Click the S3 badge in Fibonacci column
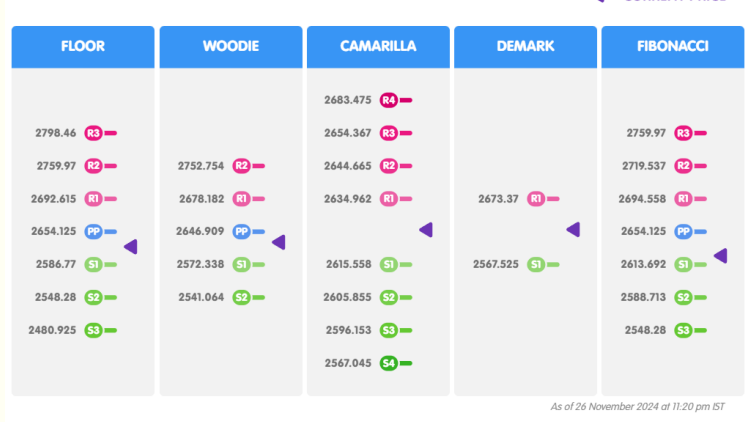750x422 pixels. point(683,330)
